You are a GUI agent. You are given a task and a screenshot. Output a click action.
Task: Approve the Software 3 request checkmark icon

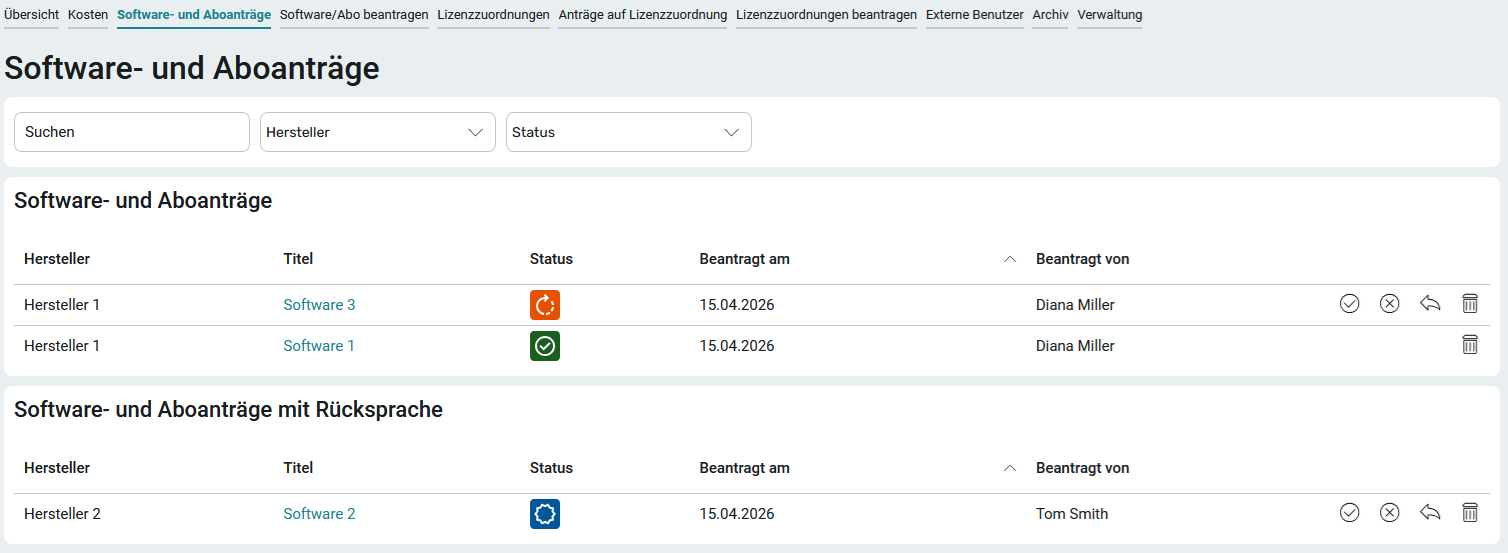1349,304
